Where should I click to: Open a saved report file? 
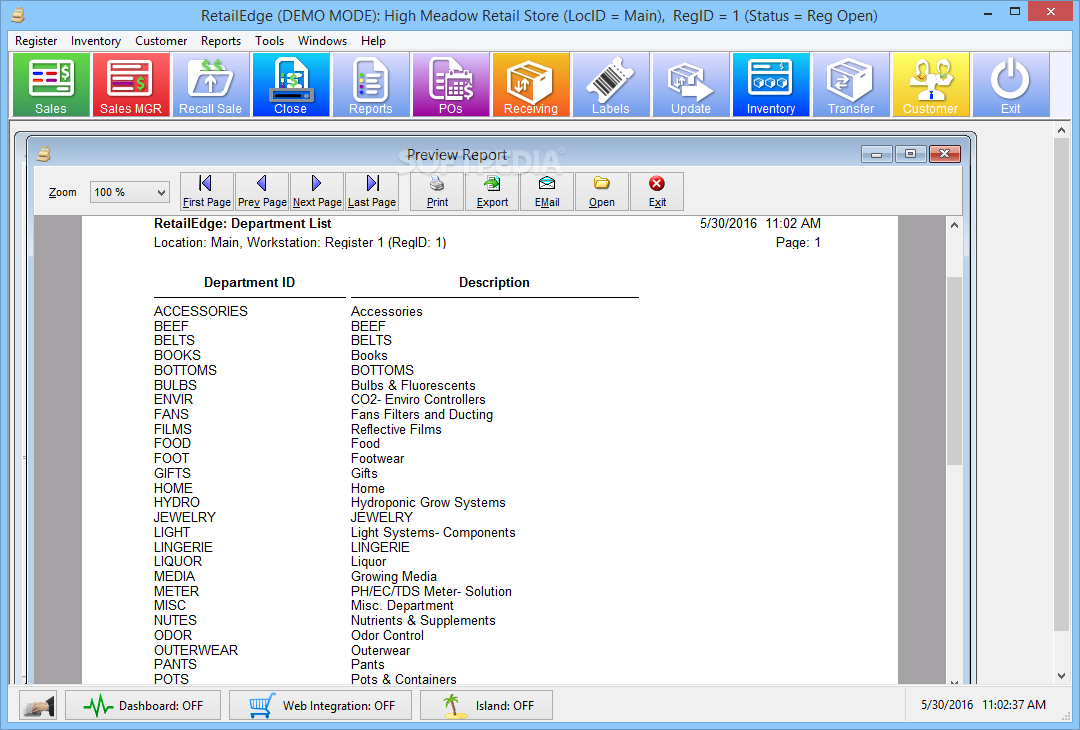point(602,191)
